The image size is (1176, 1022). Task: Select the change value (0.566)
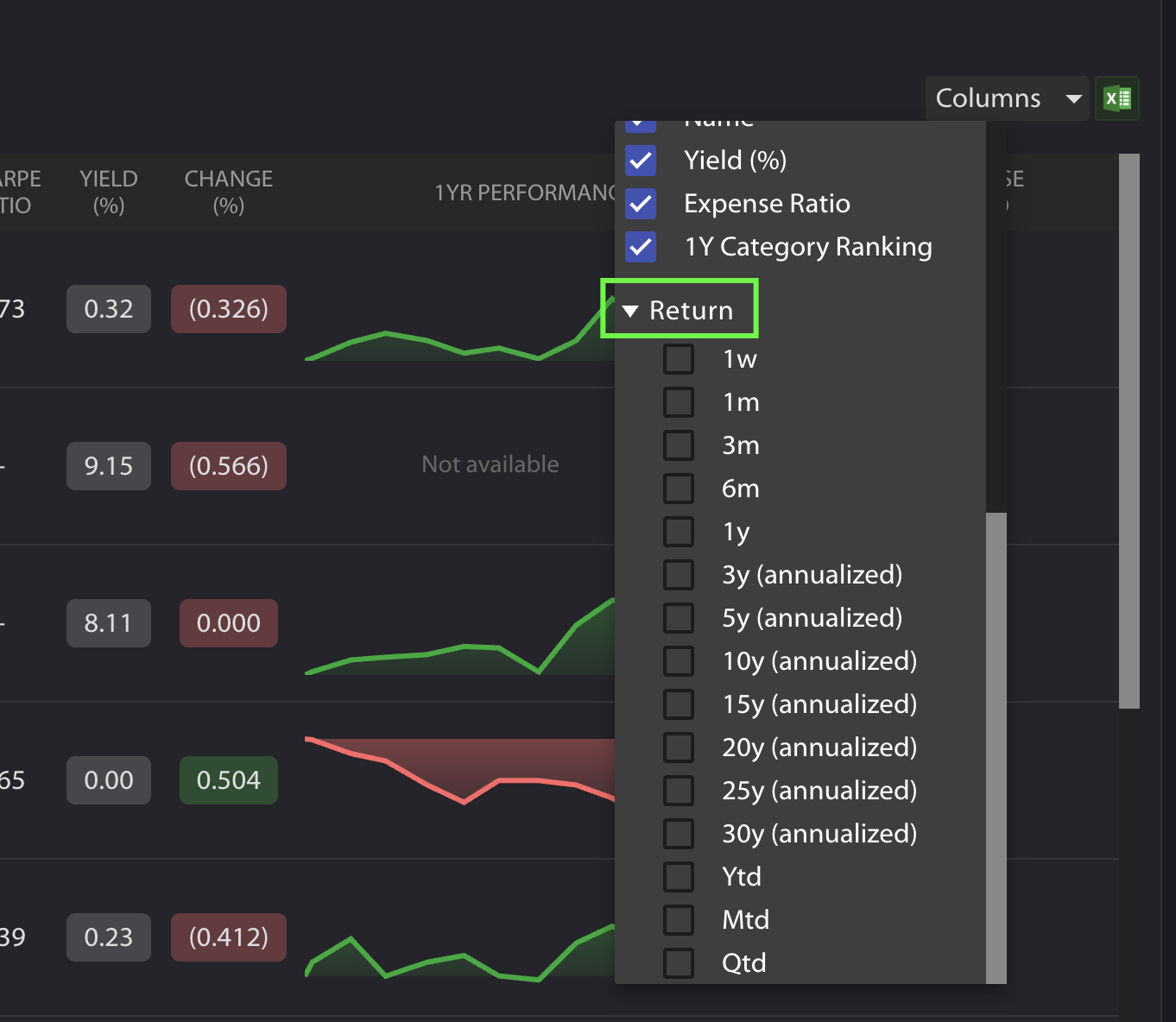229,466
